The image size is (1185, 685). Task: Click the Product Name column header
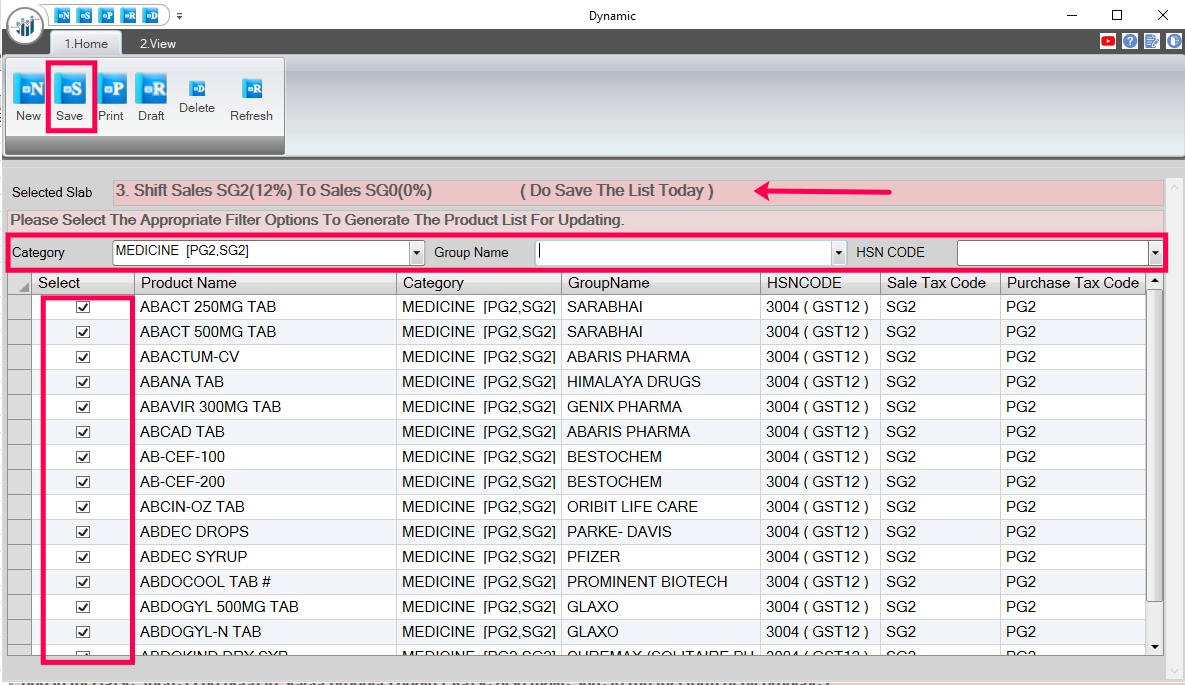coord(265,283)
